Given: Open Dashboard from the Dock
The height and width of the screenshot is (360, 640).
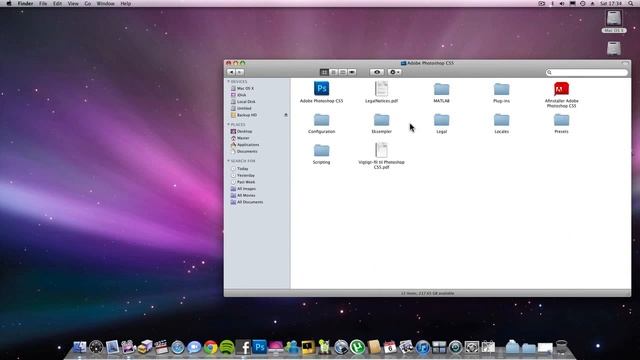Looking at the screenshot, I should click(96, 347).
